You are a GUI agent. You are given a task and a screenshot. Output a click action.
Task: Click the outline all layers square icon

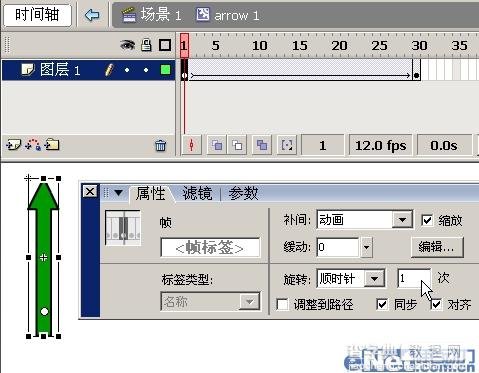tap(165, 45)
